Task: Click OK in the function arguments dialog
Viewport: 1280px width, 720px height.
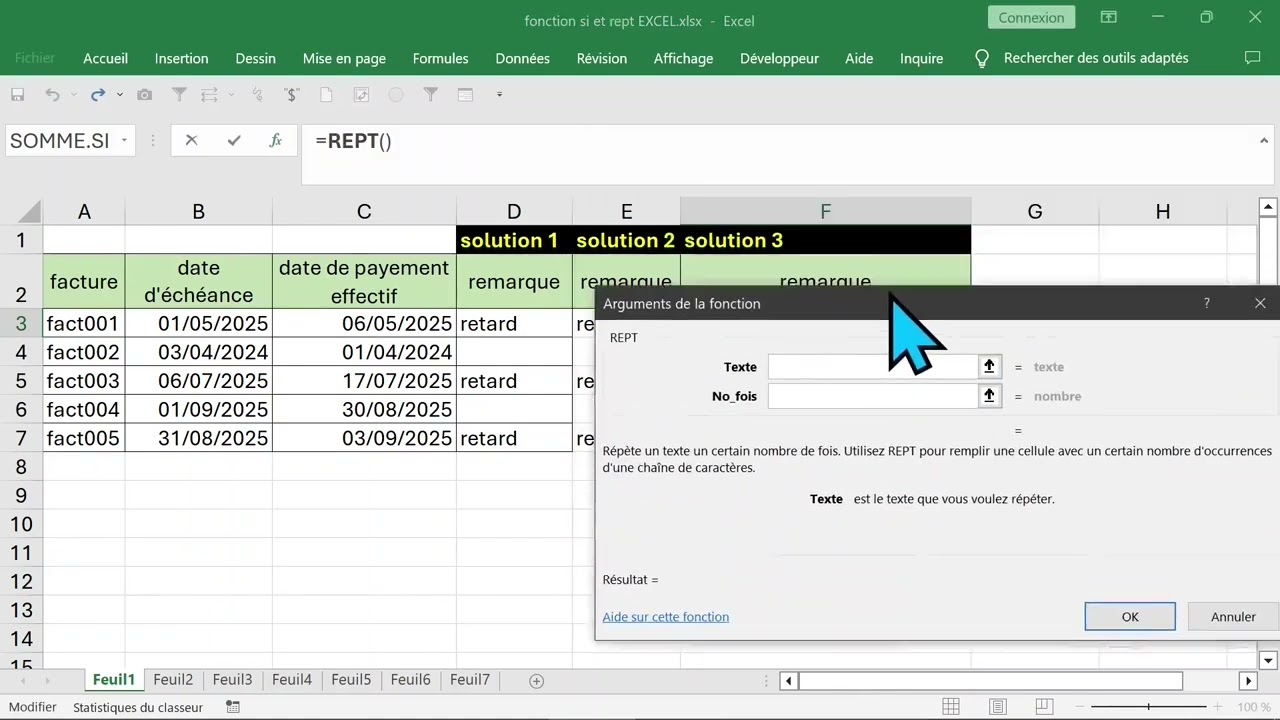Action: [1130, 617]
